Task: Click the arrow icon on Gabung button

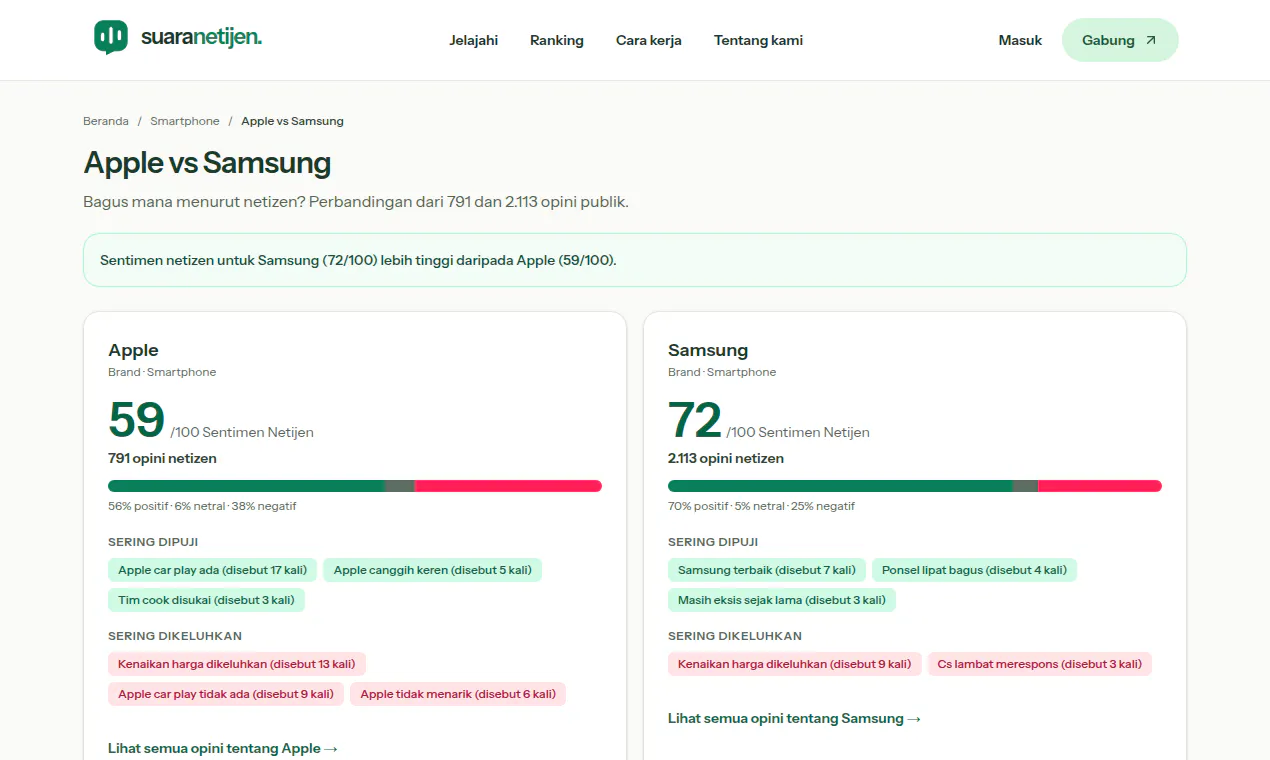Action: (1151, 40)
